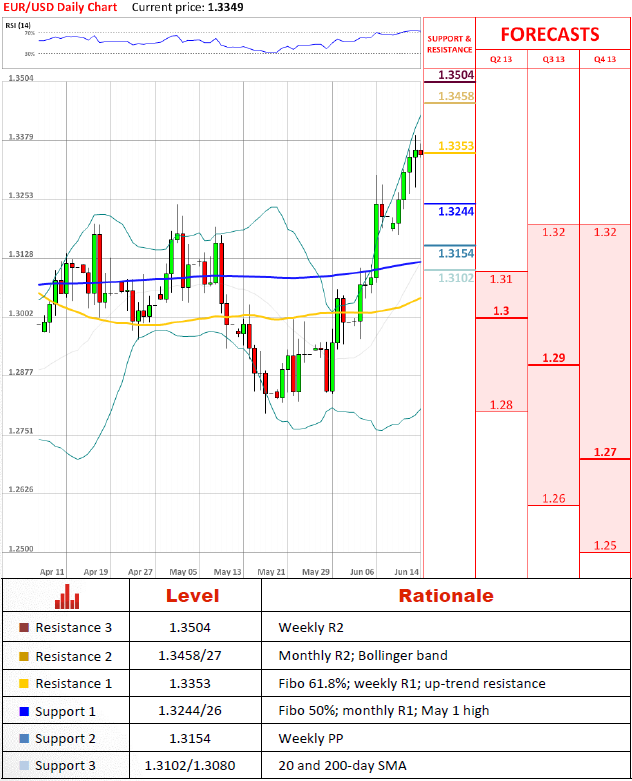
Task: Select the FORECASTS heading
Action: [550, 34]
